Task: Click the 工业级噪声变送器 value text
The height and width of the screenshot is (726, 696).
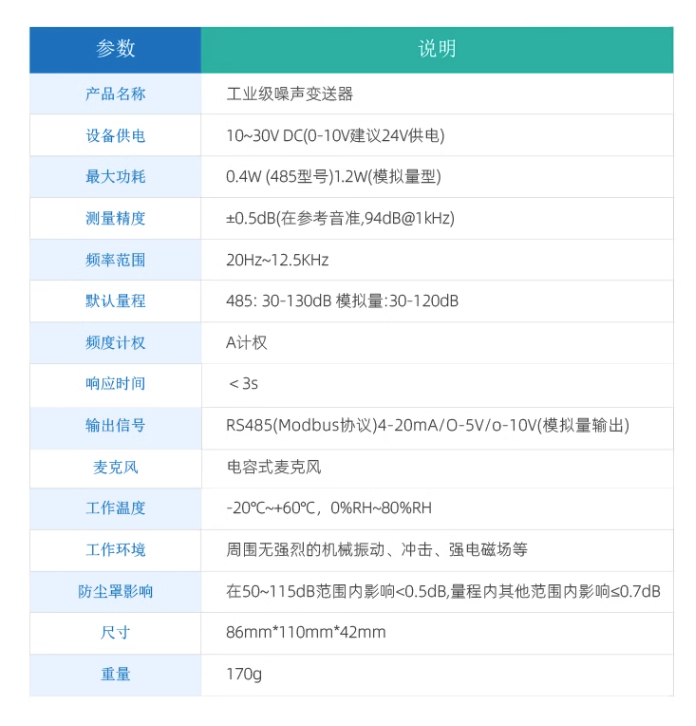Action: 290,94
